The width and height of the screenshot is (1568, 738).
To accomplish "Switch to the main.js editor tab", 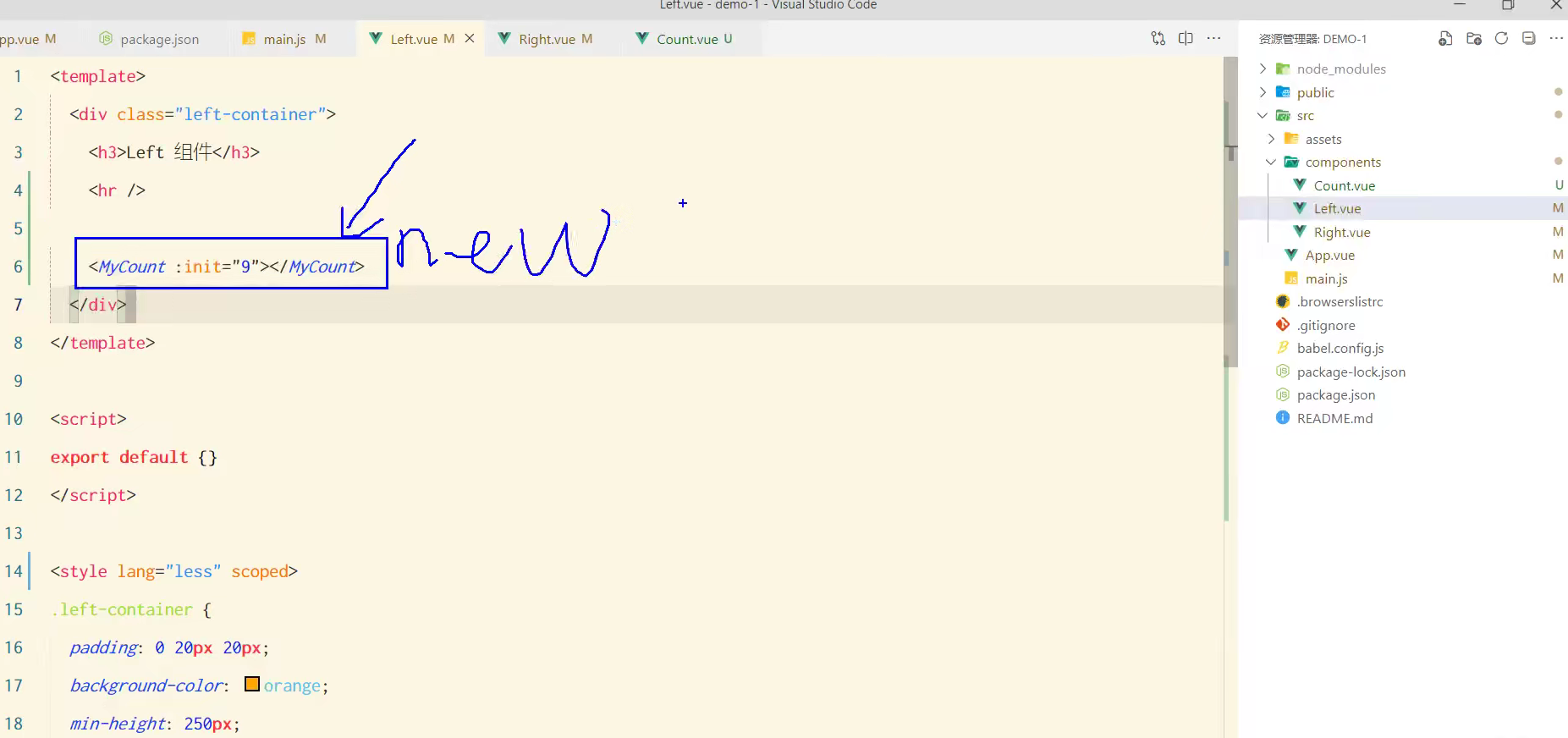I will (x=284, y=39).
